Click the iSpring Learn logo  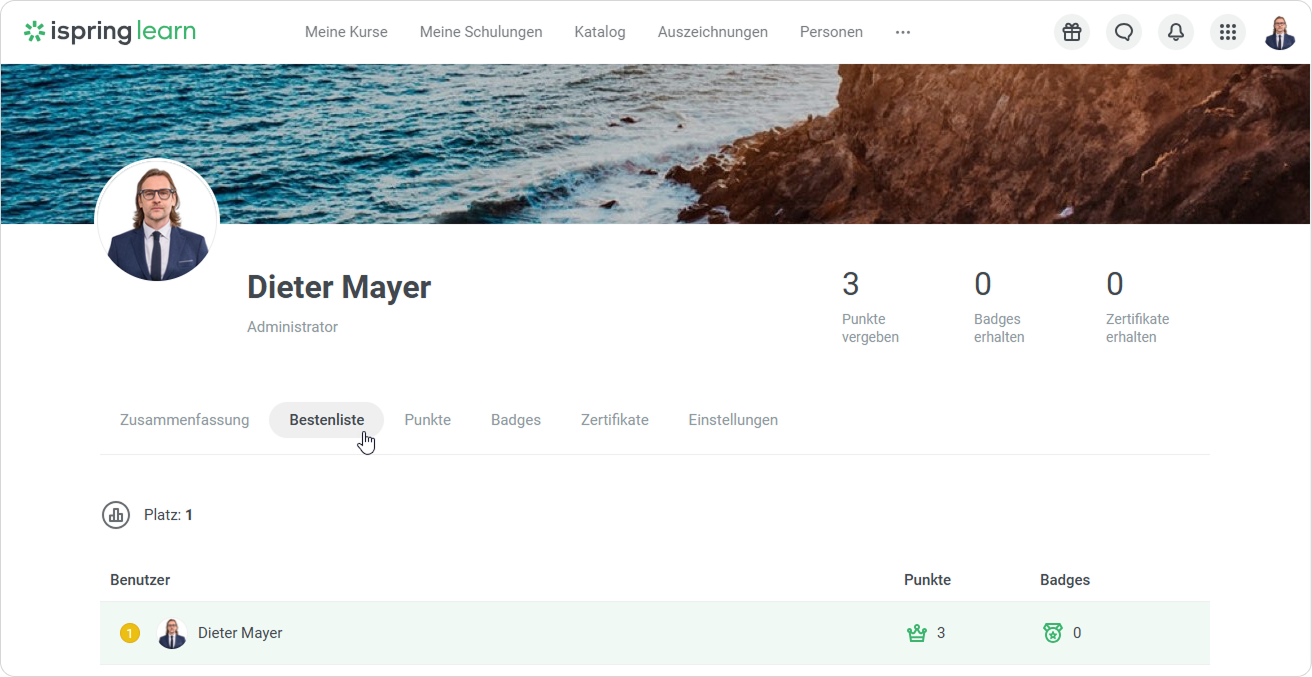click(110, 32)
